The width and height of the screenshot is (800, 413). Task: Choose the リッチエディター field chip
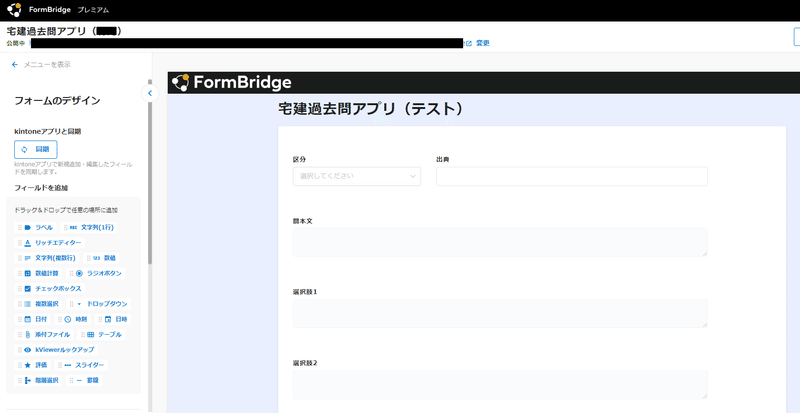point(50,243)
